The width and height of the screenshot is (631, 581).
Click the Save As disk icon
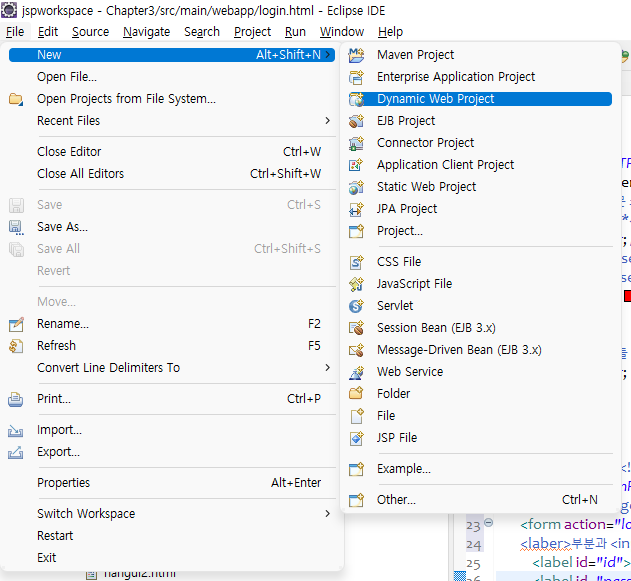16,227
